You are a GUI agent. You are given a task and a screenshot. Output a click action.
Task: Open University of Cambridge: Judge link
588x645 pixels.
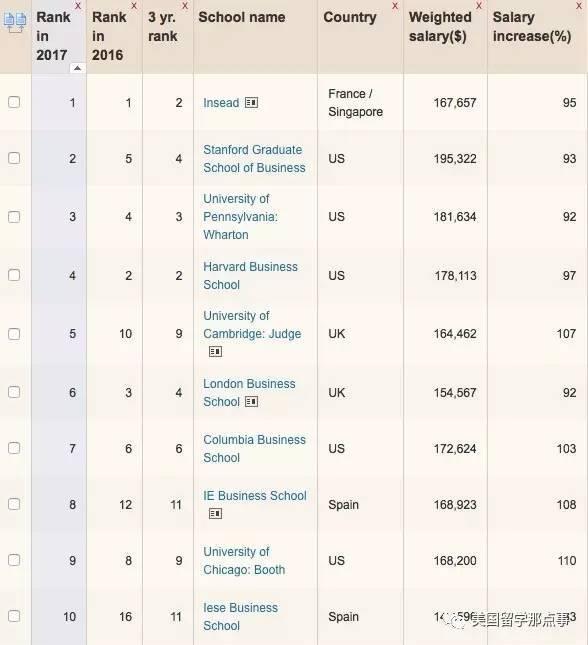[252, 325]
